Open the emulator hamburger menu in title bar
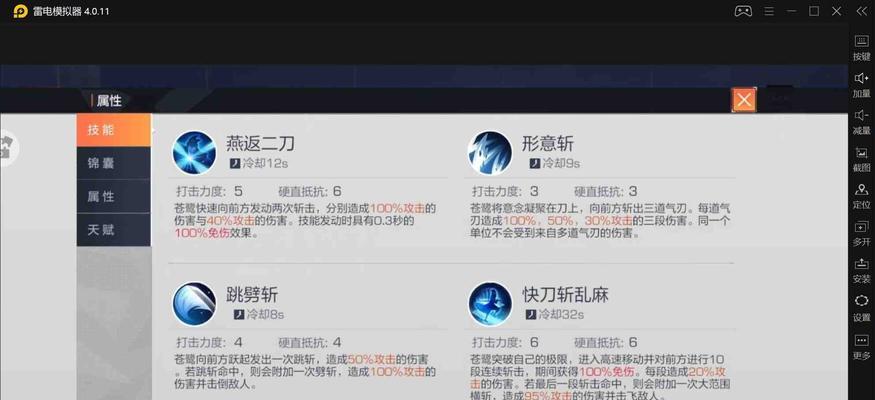The width and height of the screenshot is (875, 400). [x=769, y=11]
